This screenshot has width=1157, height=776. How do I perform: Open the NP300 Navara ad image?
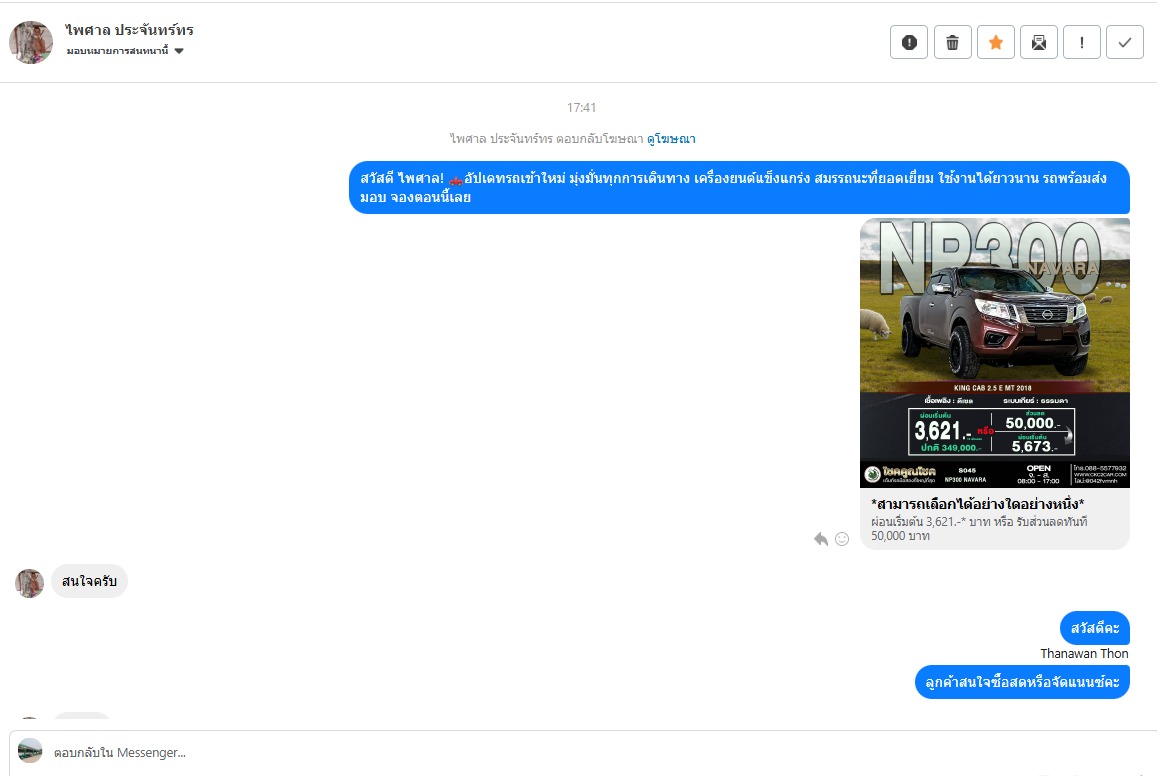[995, 353]
